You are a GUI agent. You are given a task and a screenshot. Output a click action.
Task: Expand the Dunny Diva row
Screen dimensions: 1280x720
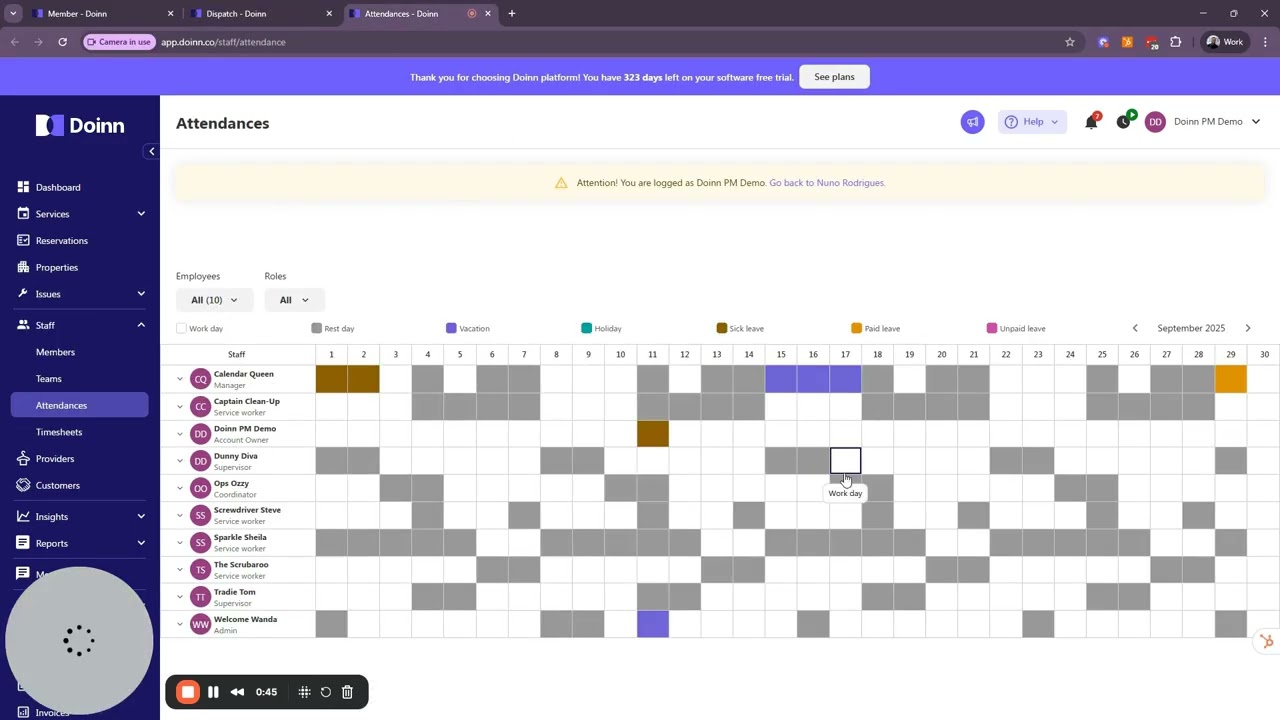point(180,461)
